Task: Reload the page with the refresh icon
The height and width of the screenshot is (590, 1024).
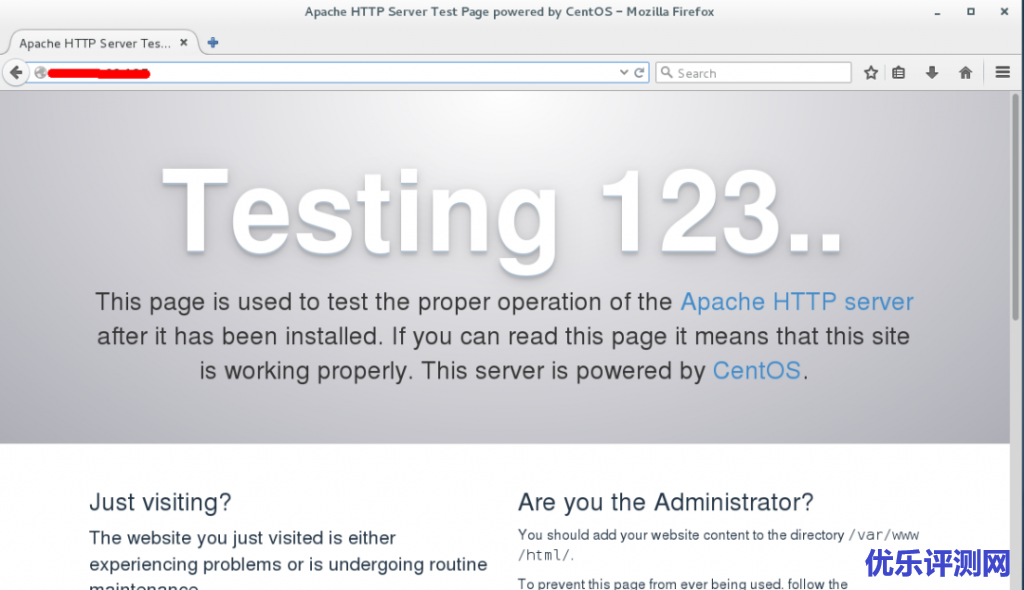Action: click(640, 73)
